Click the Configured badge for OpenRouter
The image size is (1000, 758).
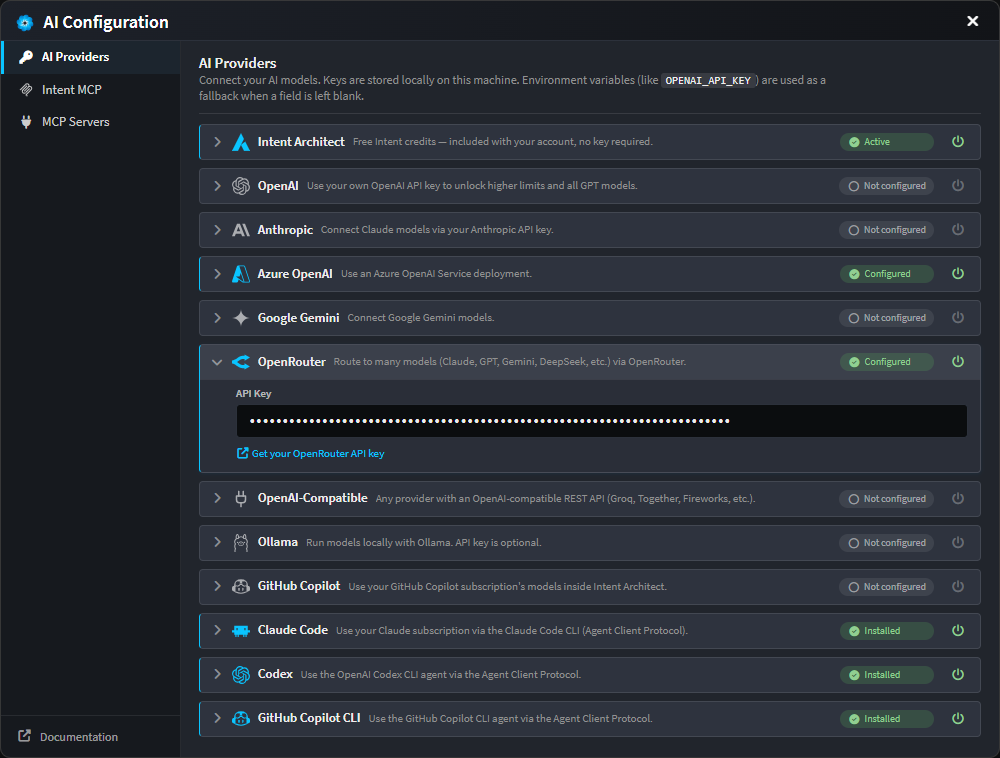886,361
